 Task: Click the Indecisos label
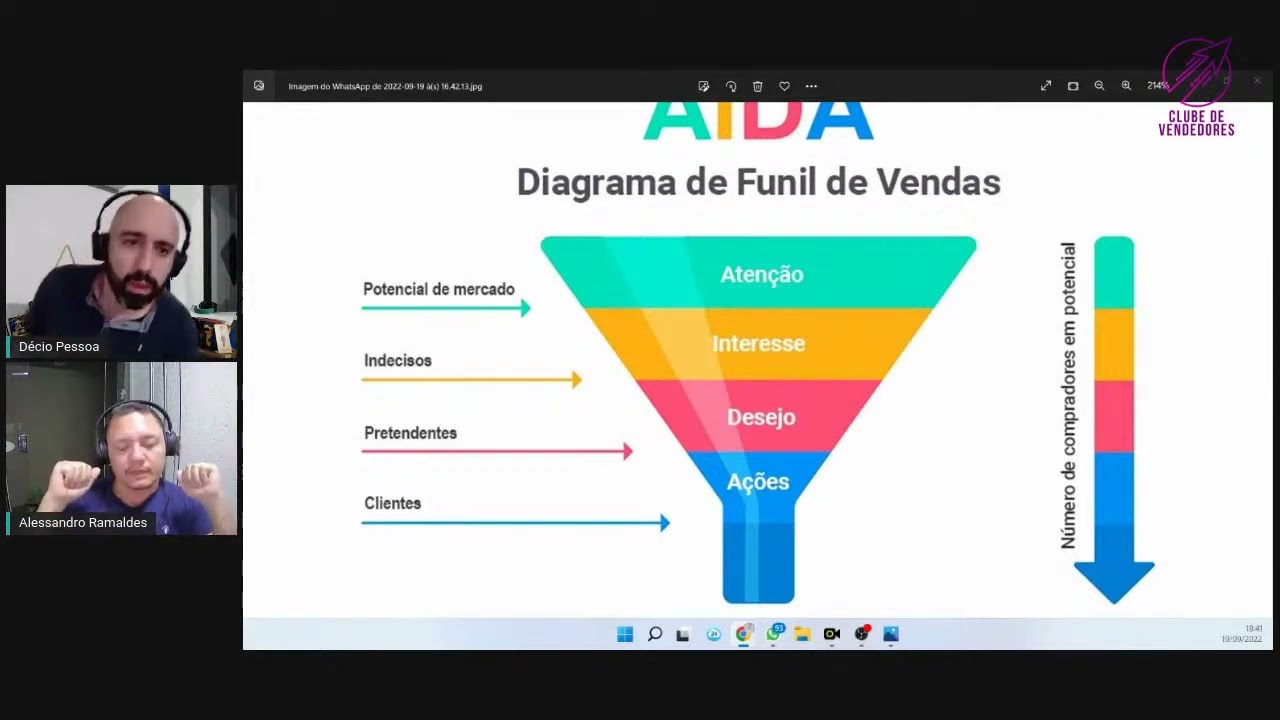(x=398, y=360)
